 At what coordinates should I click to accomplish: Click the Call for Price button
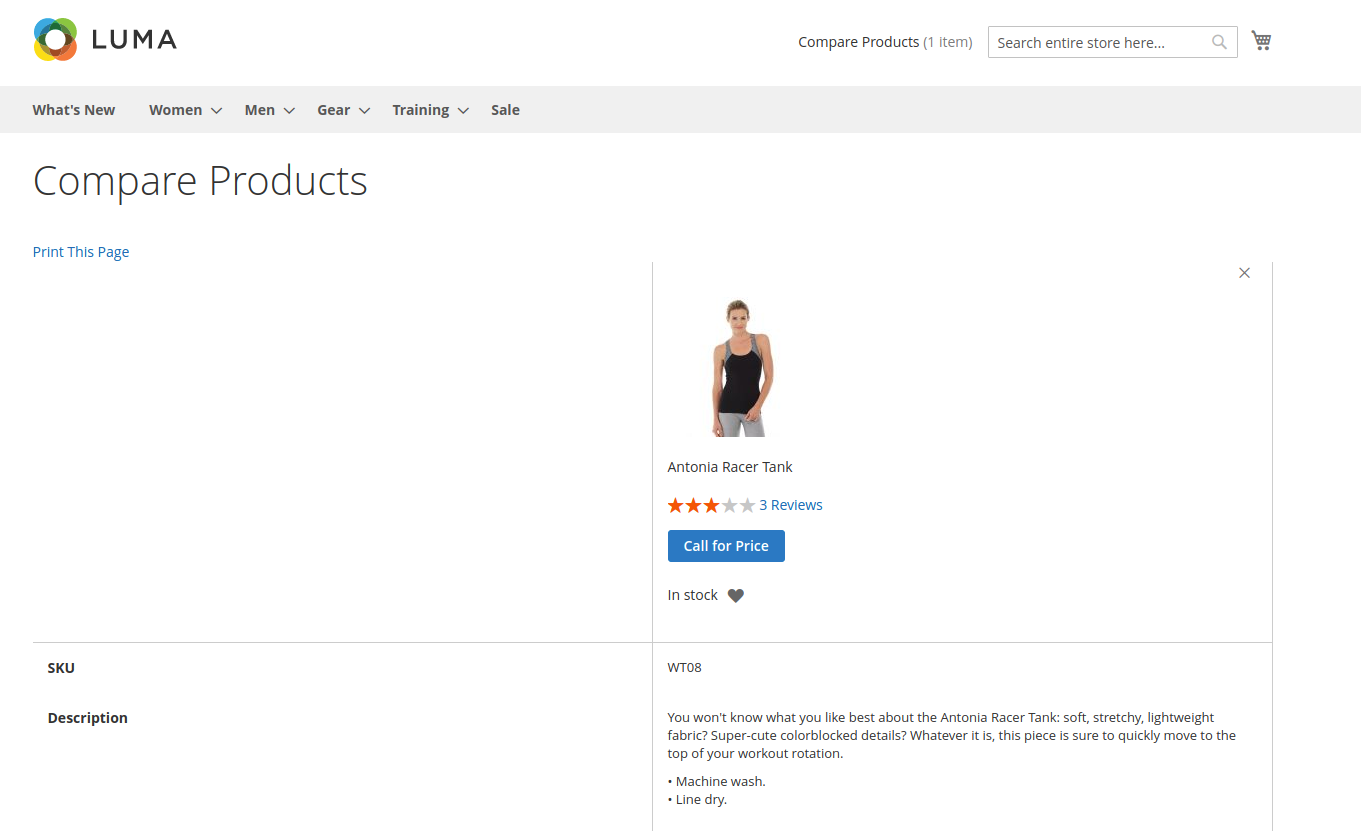tap(726, 546)
